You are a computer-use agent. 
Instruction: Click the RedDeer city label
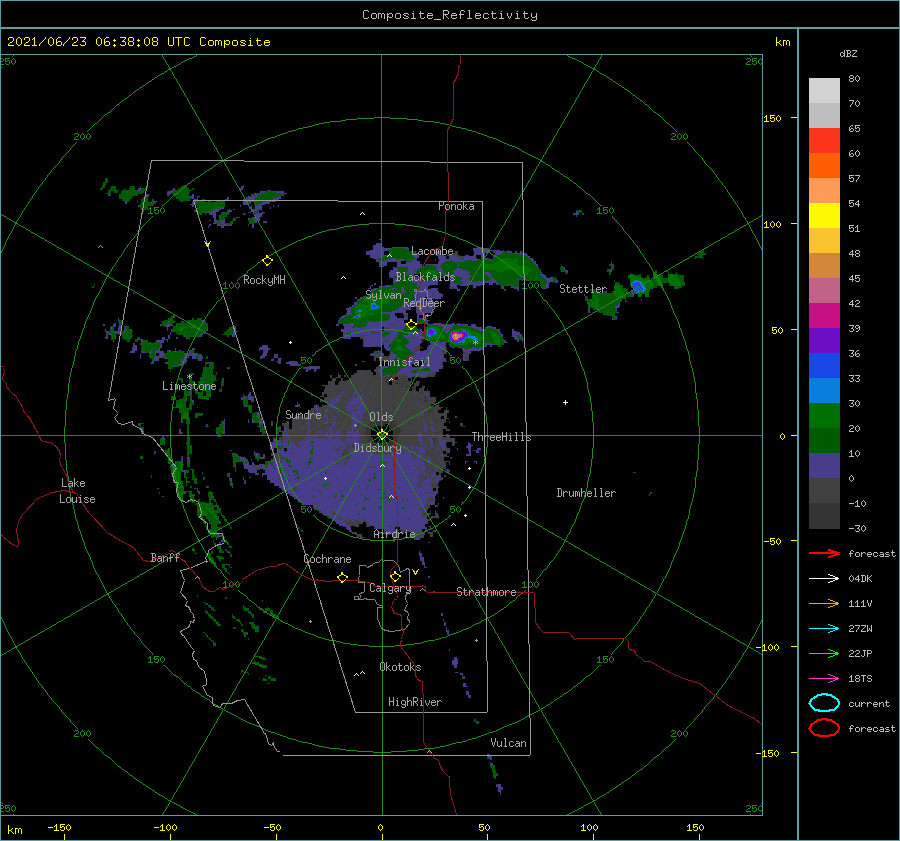coord(424,303)
